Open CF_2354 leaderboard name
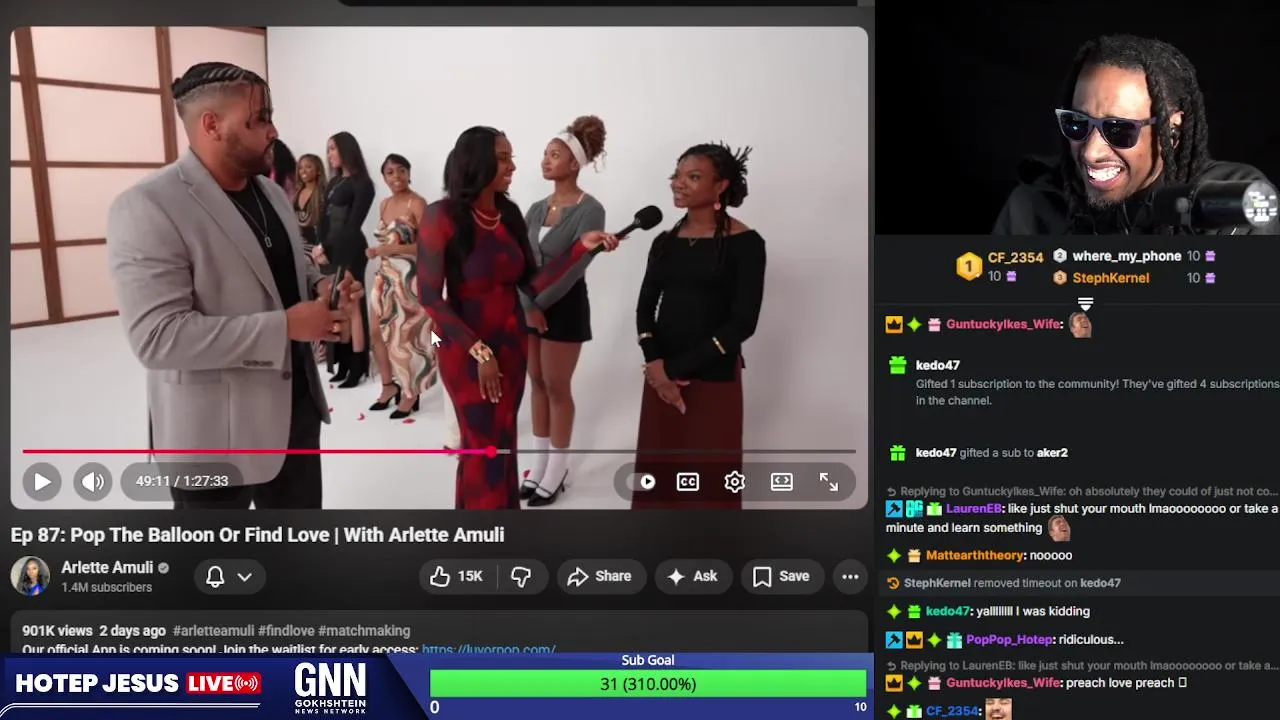Viewport: 1280px width, 720px height. tap(1015, 258)
